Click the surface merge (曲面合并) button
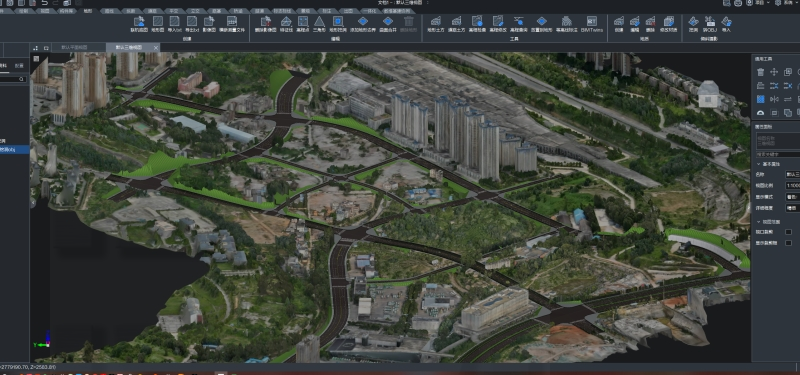This screenshot has width=800, height=375. coord(388,24)
